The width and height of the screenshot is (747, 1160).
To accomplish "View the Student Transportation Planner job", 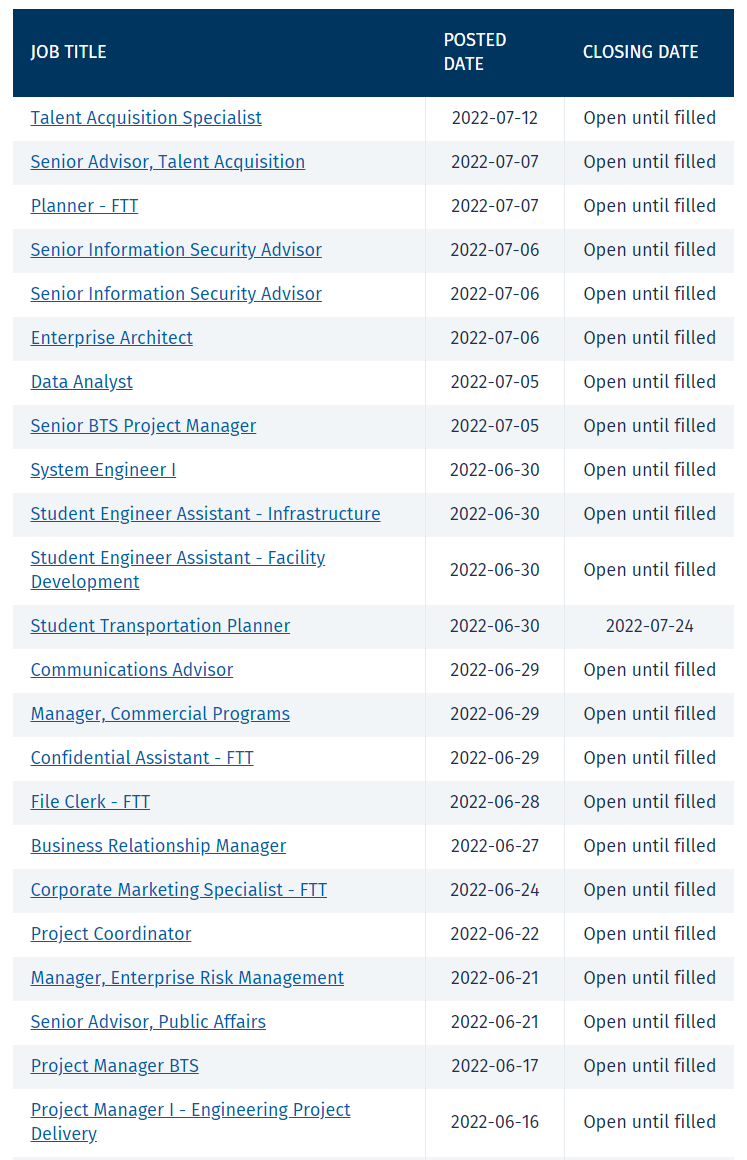I will tap(160, 626).
